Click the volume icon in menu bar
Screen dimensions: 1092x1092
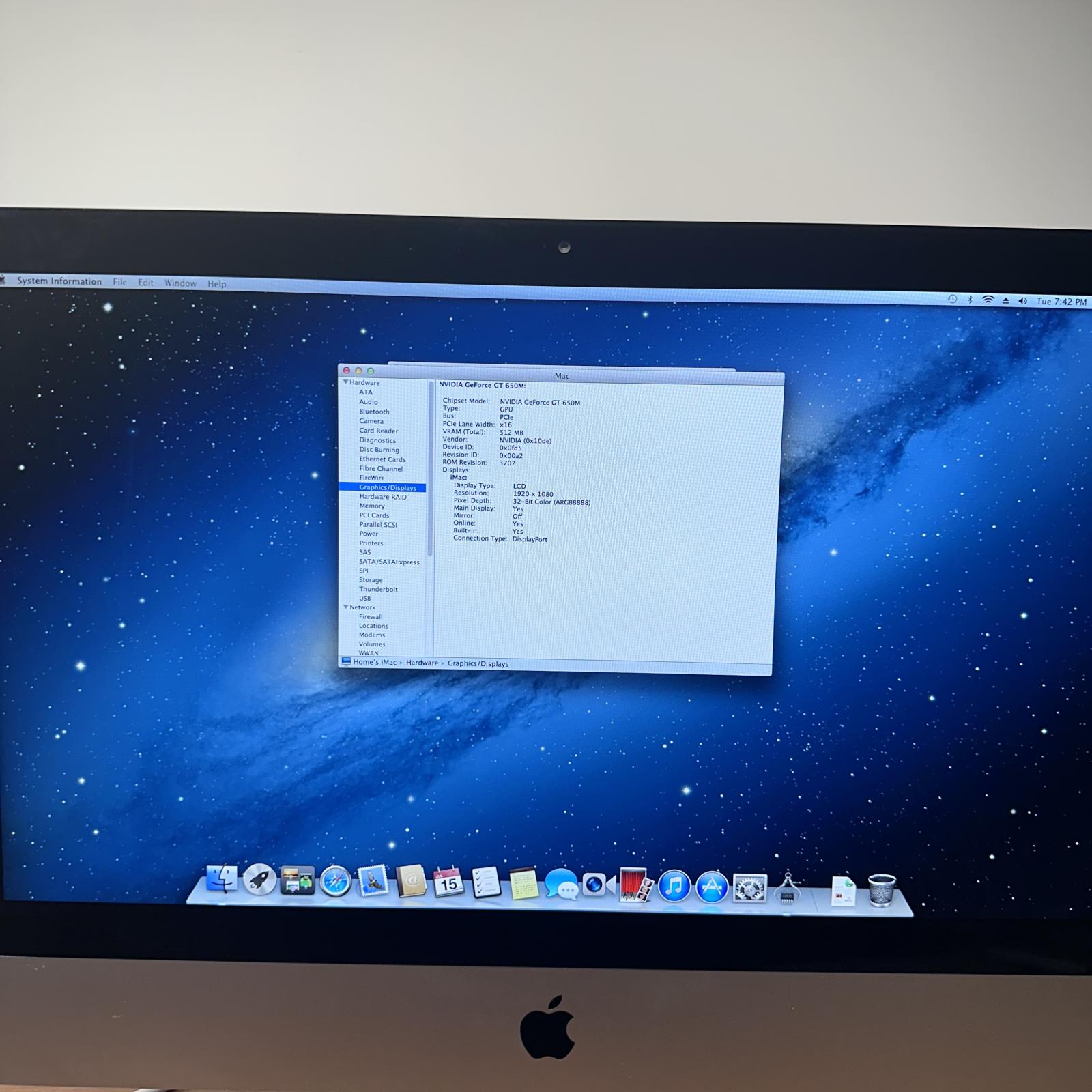coord(1022,301)
